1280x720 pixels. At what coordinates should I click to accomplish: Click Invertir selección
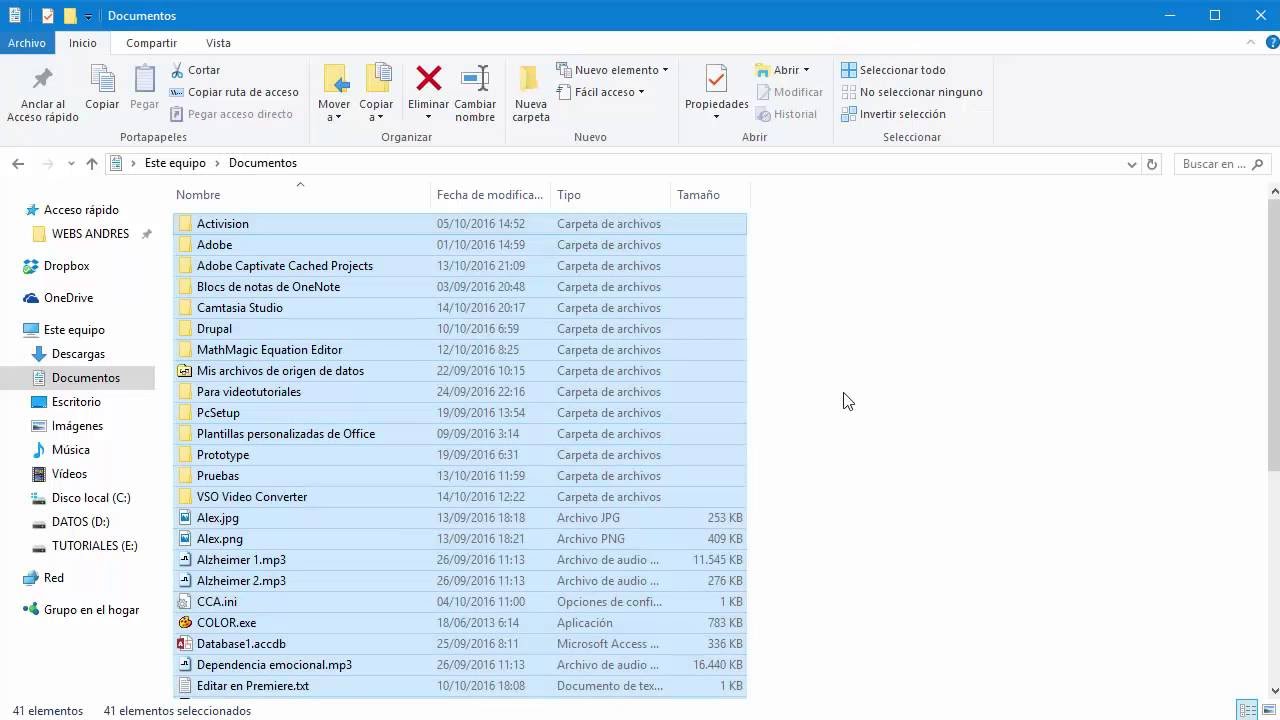coord(893,114)
